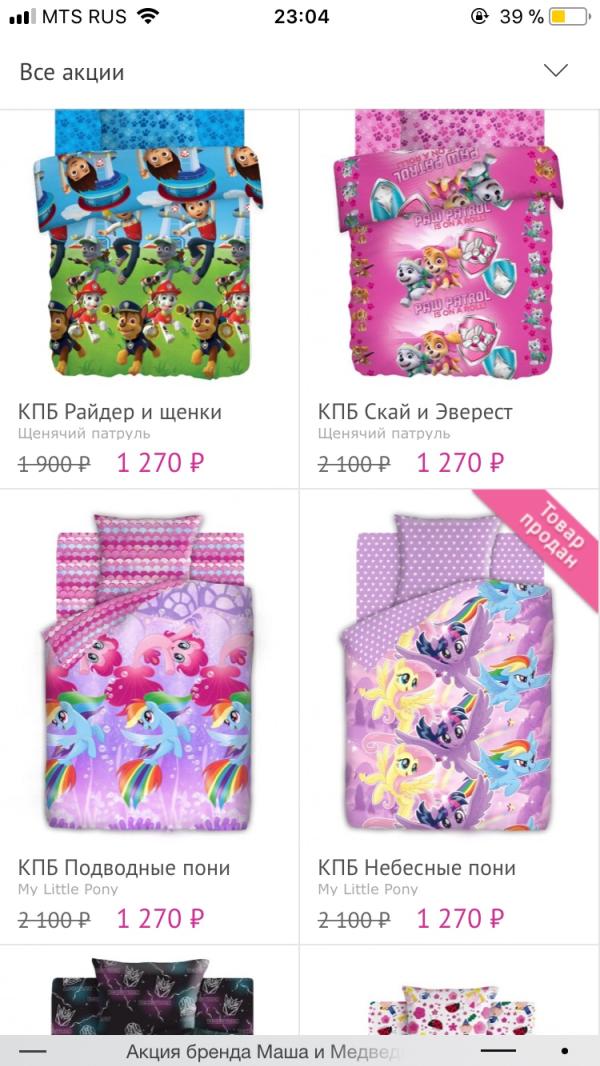The width and height of the screenshot is (600, 1066).
Task: Open the Скай и Эверест bedding image
Action: point(448,243)
